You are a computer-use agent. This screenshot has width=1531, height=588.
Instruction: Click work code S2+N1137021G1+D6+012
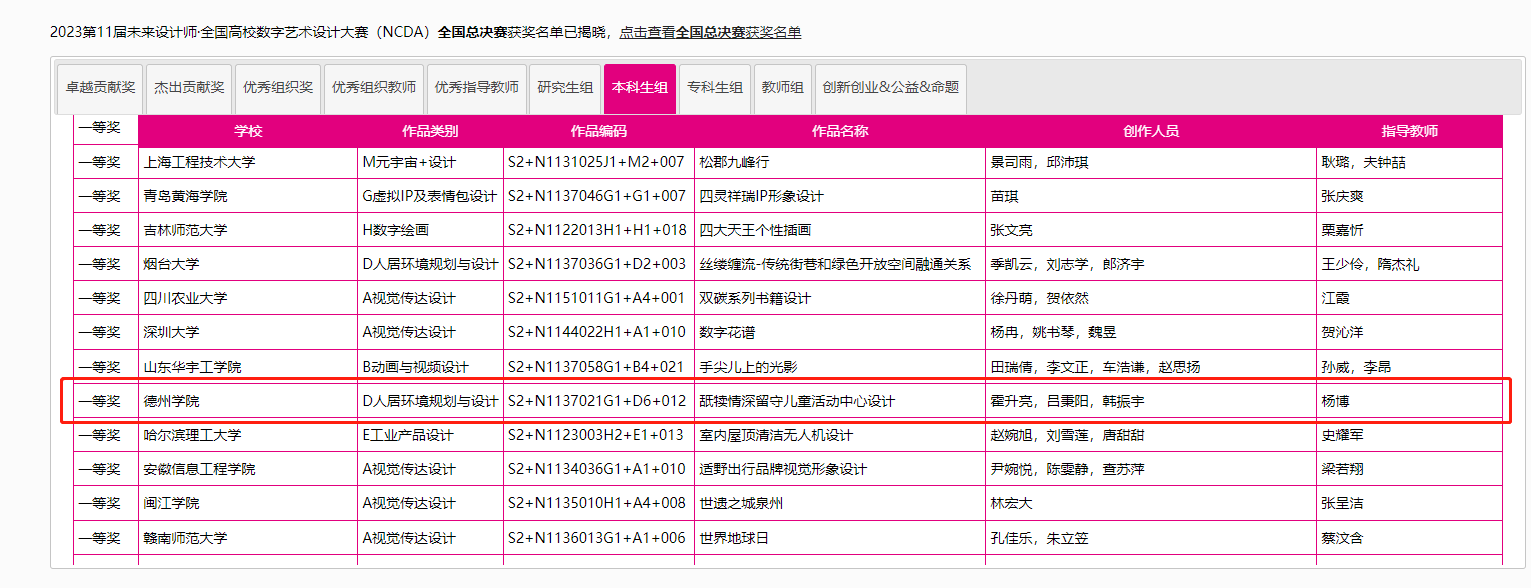pyautogui.click(x=597, y=401)
